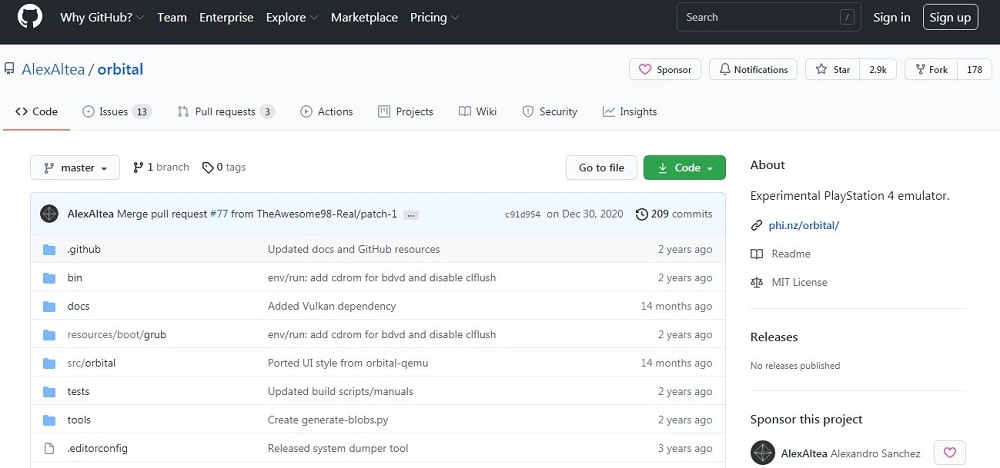Viewport: 1000px width, 468px height.
Task: Open GitHub home via Octocat logo
Action: 30,17
